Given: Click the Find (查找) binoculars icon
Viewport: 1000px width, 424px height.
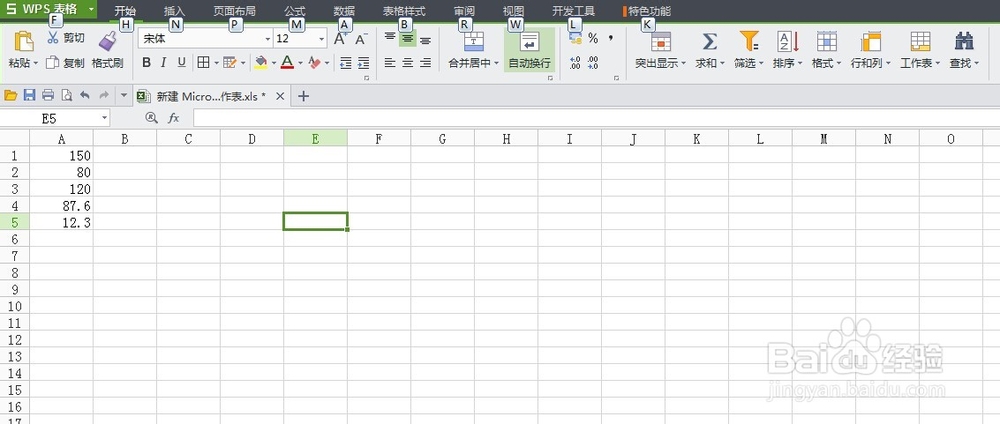Looking at the screenshot, I should pyautogui.click(x=964, y=42).
